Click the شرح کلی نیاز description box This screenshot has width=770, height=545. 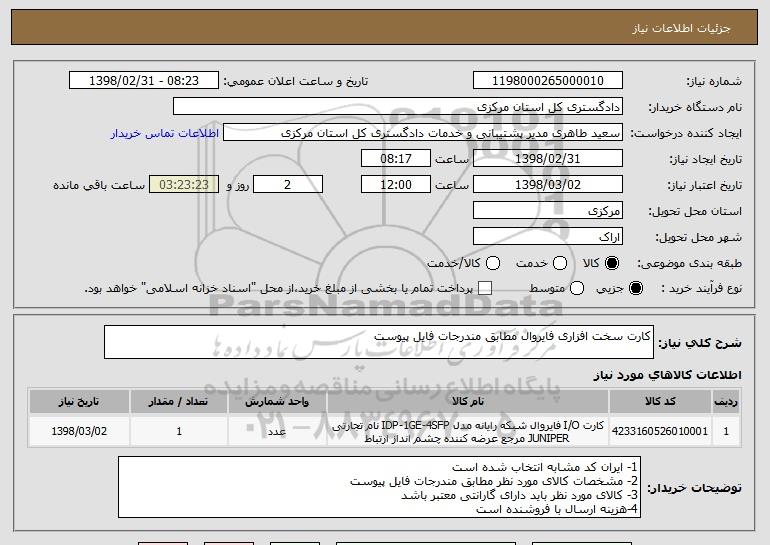[379, 342]
